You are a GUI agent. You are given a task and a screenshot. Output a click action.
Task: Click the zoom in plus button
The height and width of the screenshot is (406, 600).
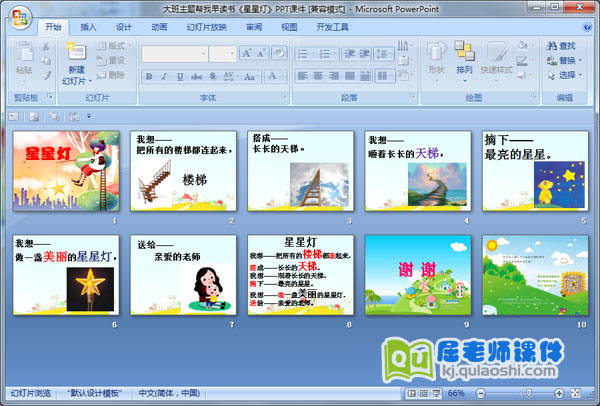[559, 393]
